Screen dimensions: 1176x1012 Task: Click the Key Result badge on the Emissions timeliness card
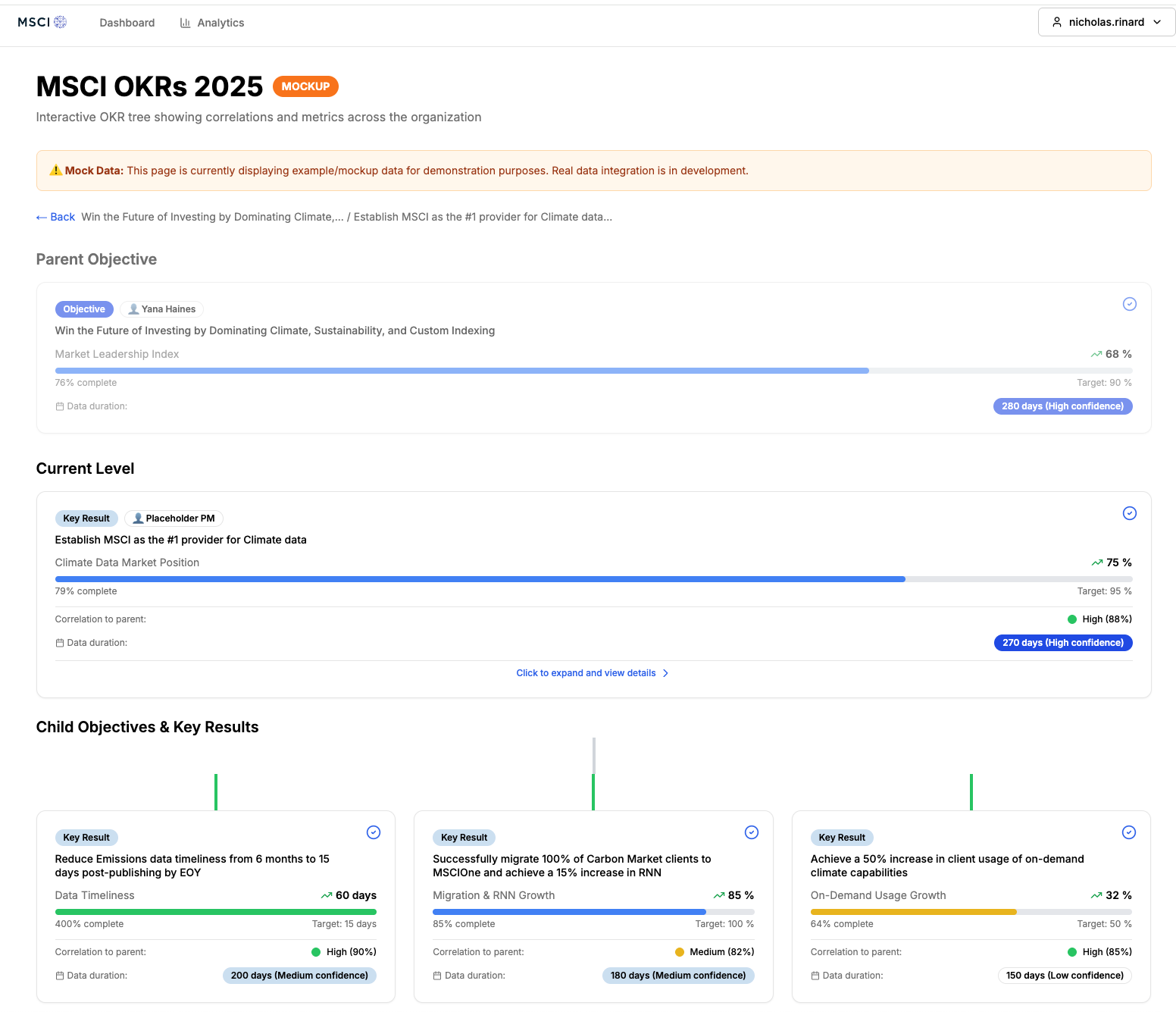86,838
